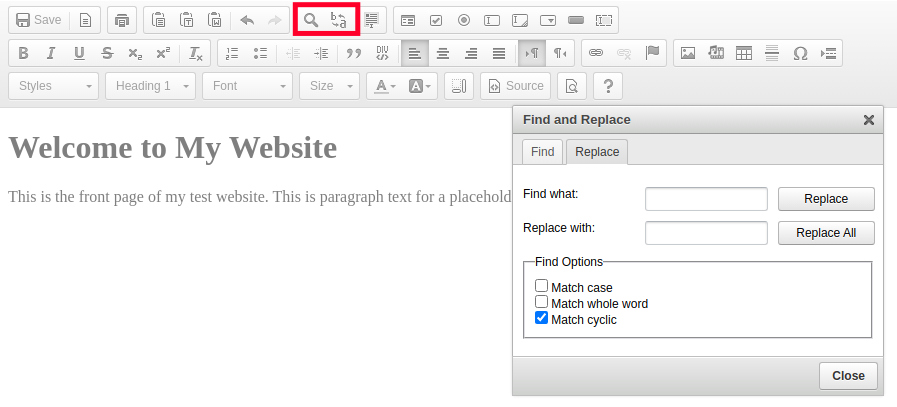Click the Unlink icon
897x407 pixels.
coord(624,53)
